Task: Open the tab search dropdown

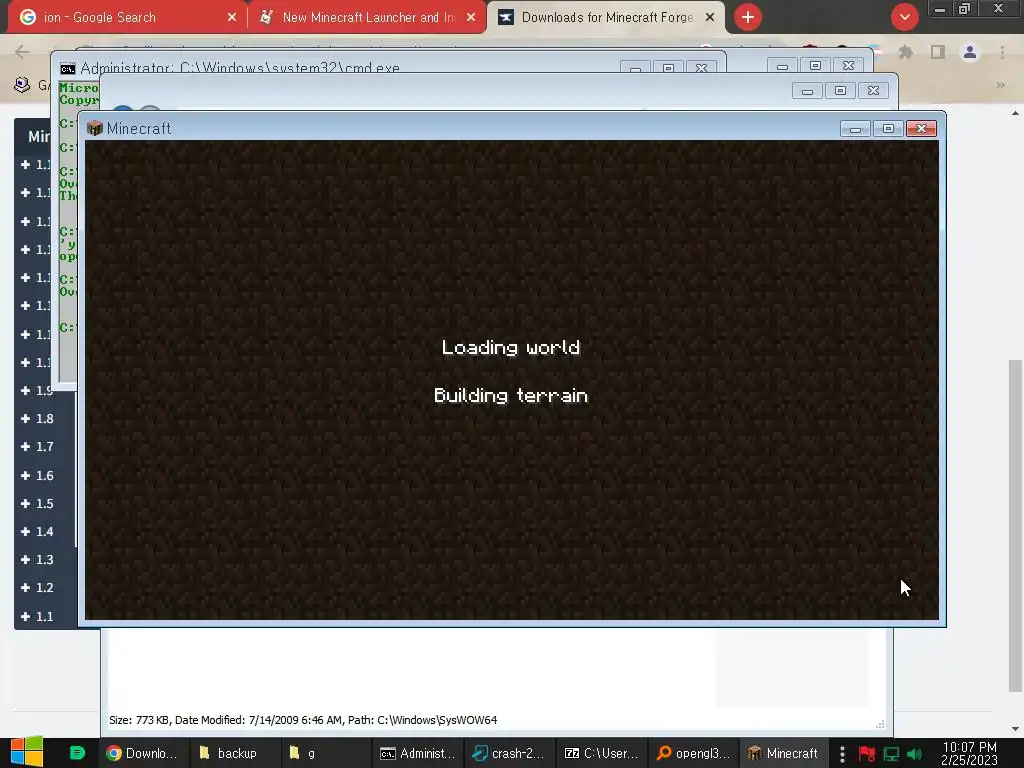Action: [x=904, y=18]
